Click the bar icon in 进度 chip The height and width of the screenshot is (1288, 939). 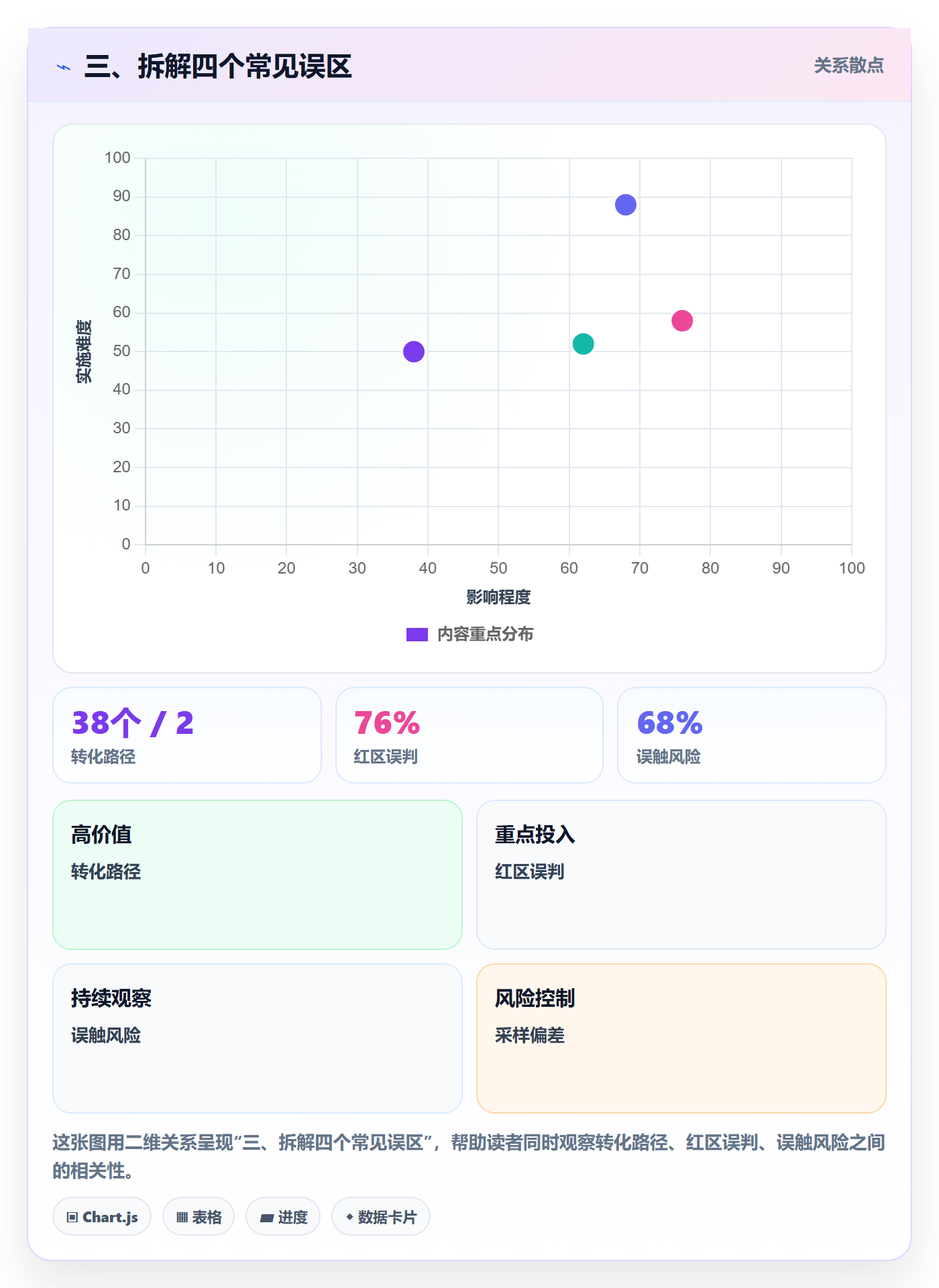coord(267,1218)
